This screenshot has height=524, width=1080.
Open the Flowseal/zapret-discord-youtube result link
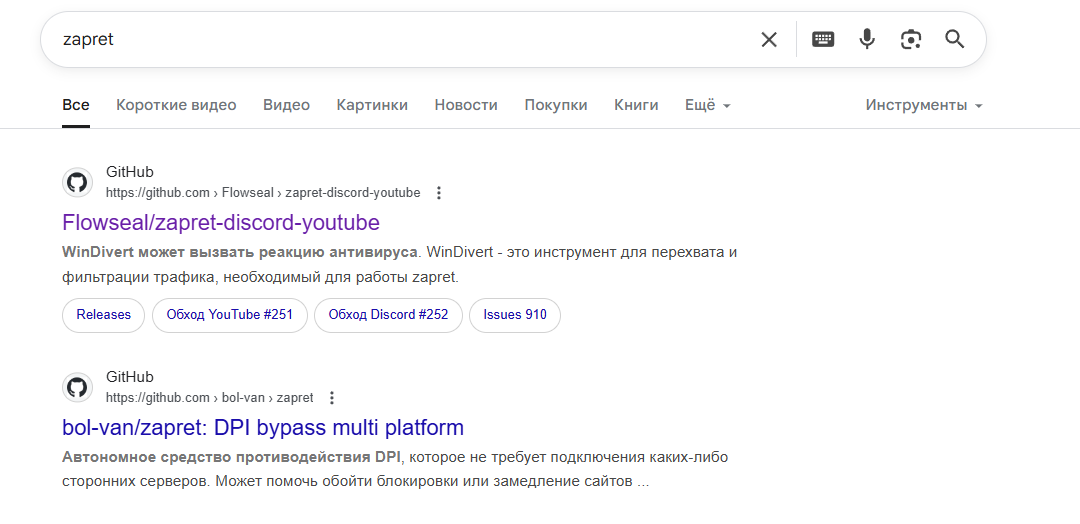pyautogui.click(x=220, y=222)
